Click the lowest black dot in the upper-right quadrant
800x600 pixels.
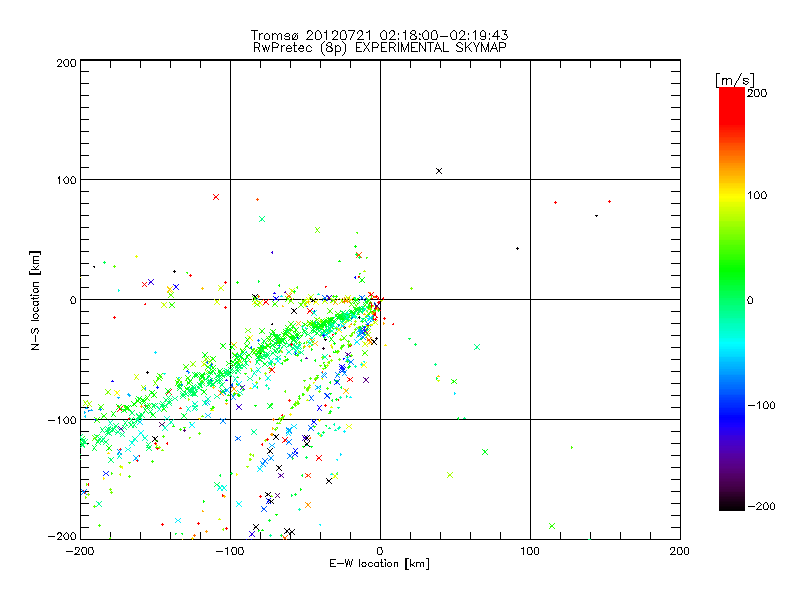[517, 248]
